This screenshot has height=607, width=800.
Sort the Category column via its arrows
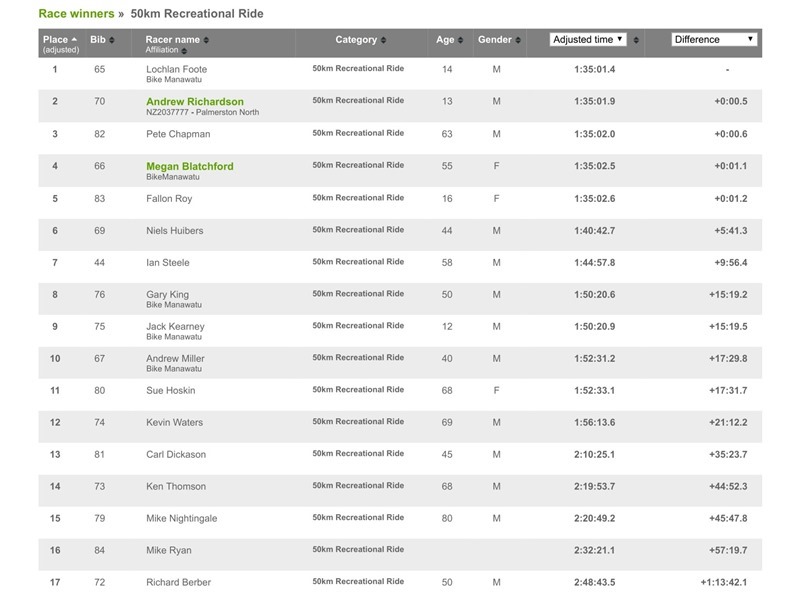click(x=384, y=40)
